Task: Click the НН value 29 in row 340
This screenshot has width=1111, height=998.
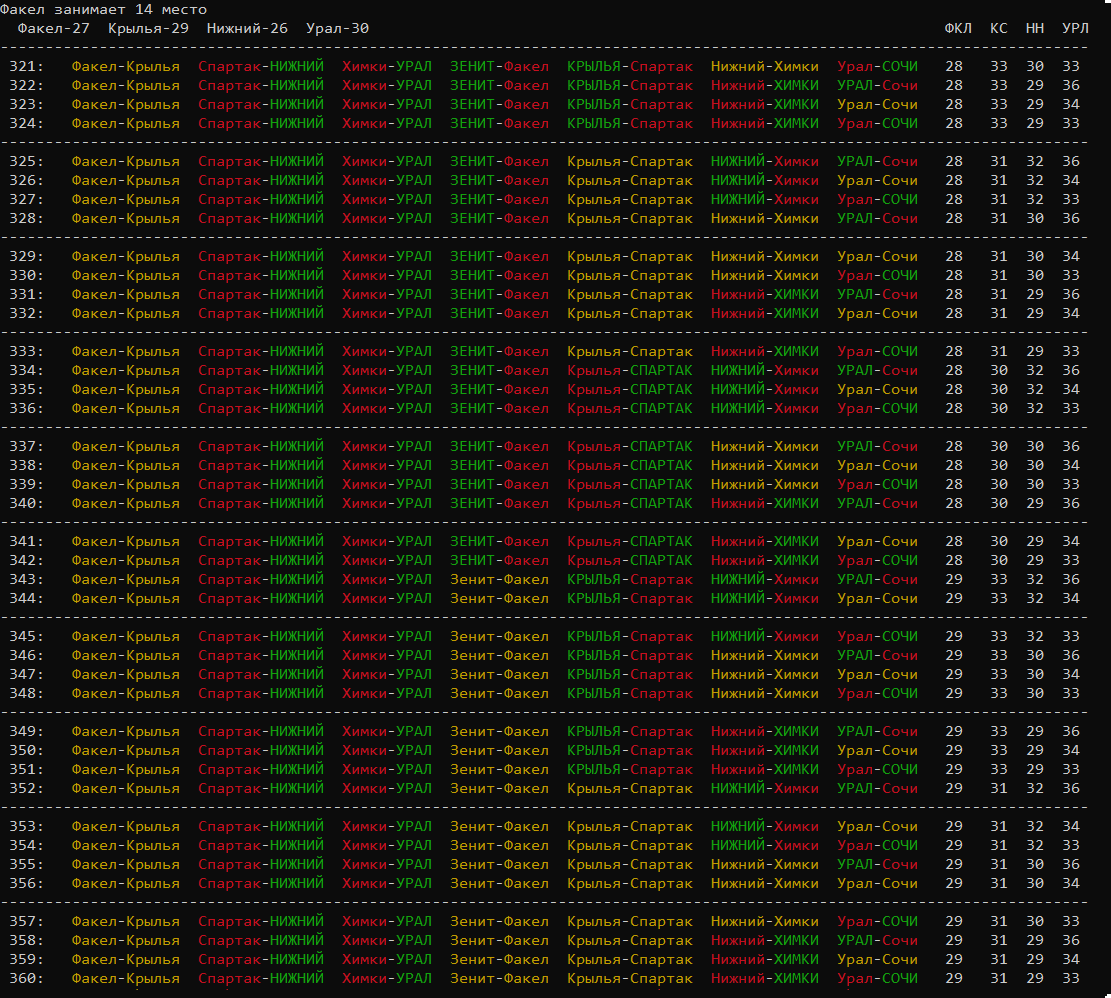Action: (1034, 504)
